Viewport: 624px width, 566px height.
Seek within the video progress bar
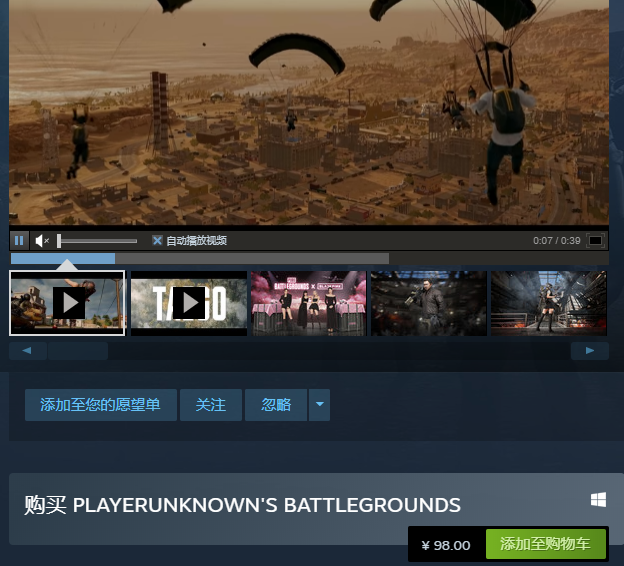click(309, 258)
